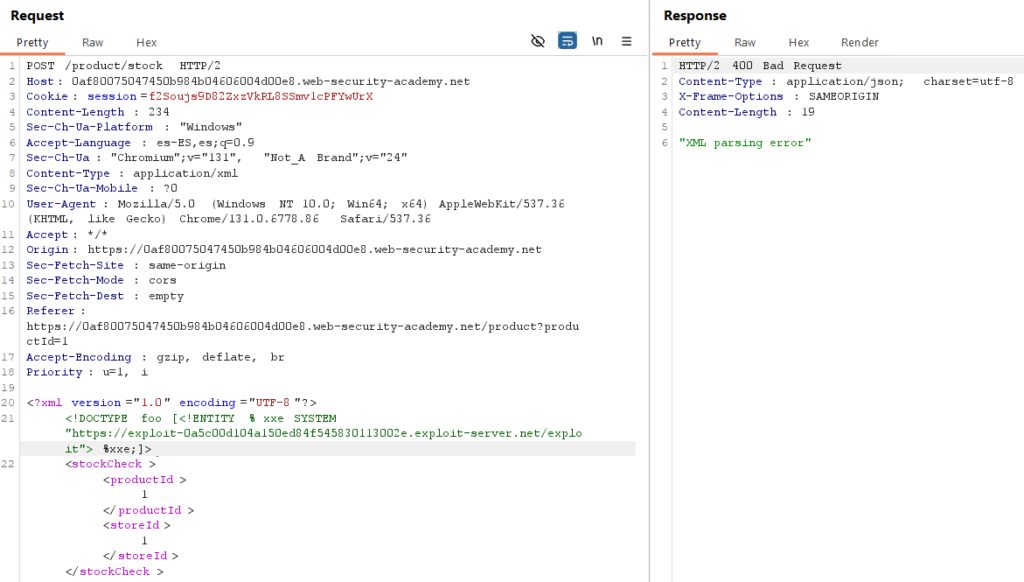Viewport: 1024px width, 582px height.
Task: Click the Origin header URL
Action: [314, 250]
